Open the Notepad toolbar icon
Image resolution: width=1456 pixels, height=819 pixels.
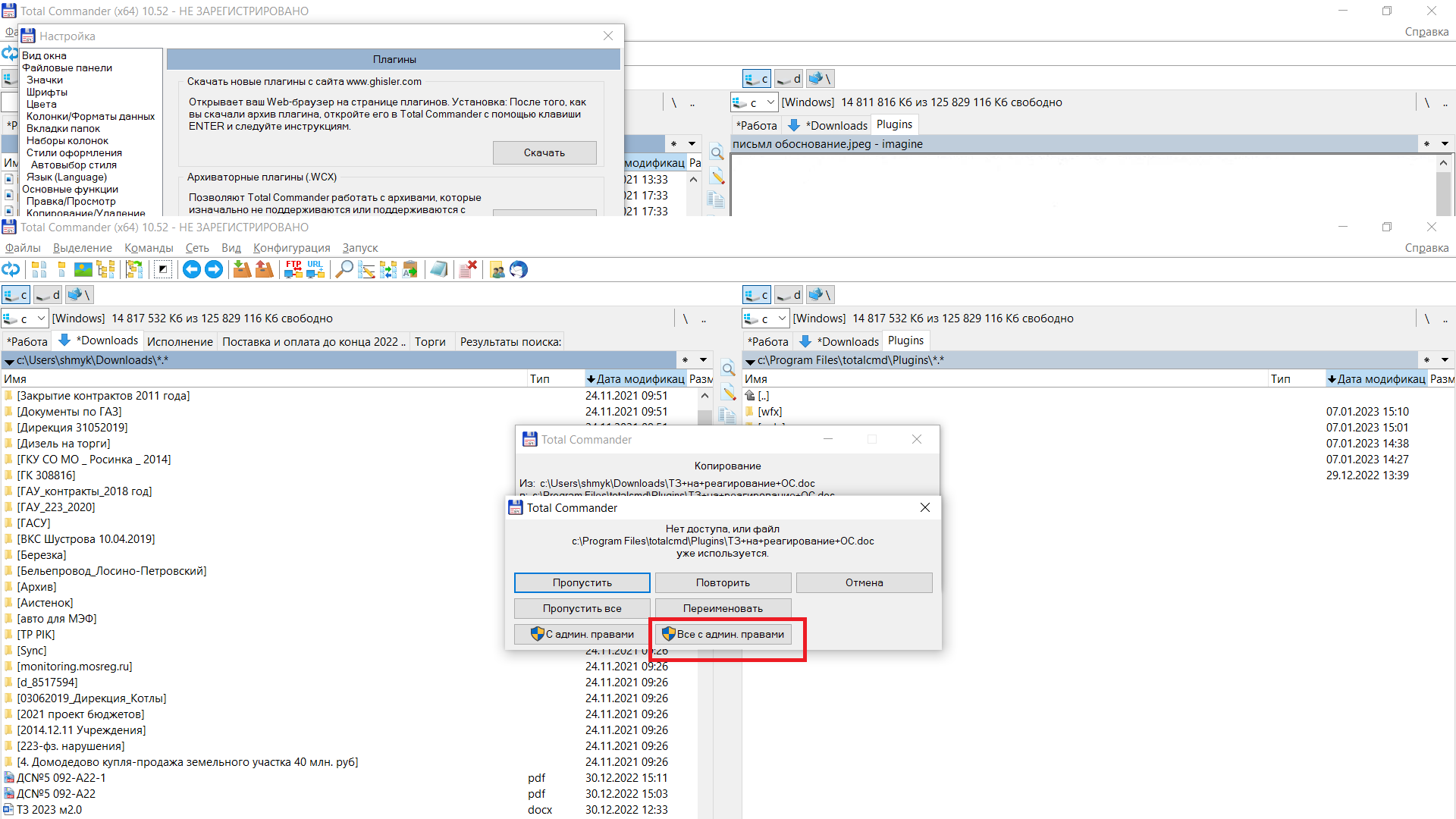click(x=439, y=270)
